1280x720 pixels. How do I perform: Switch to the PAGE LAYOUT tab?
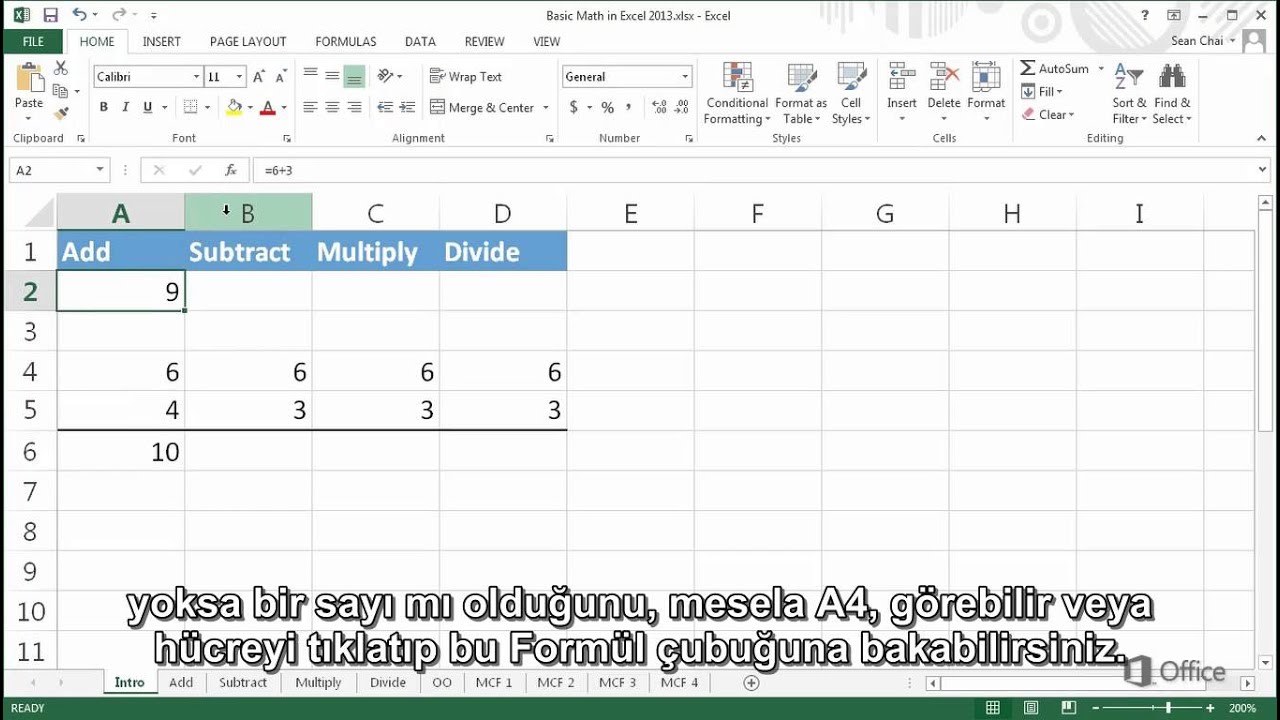(x=248, y=42)
